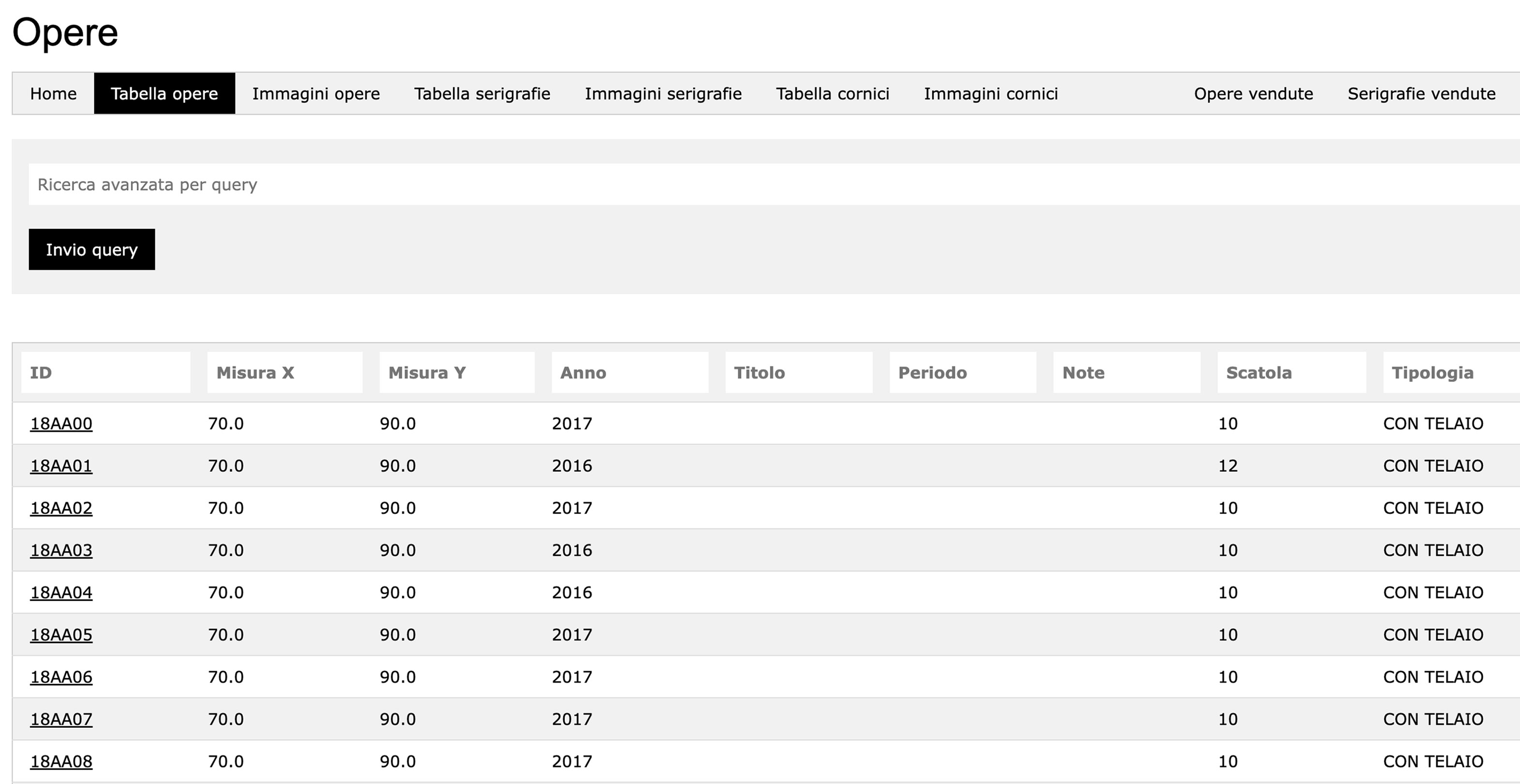Image resolution: width=1520 pixels, height=784 pixels.
Task: Select Scatola 10 in row 18AA07
Action: (1228, 719)
